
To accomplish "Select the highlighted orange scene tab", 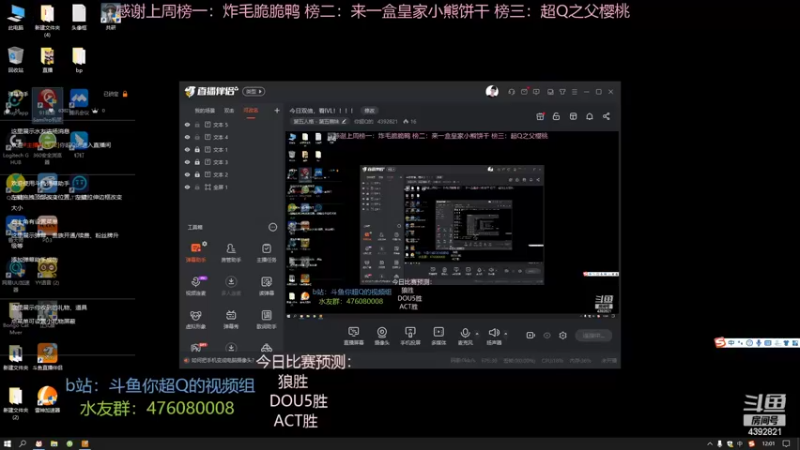I will tap(251, 111).
